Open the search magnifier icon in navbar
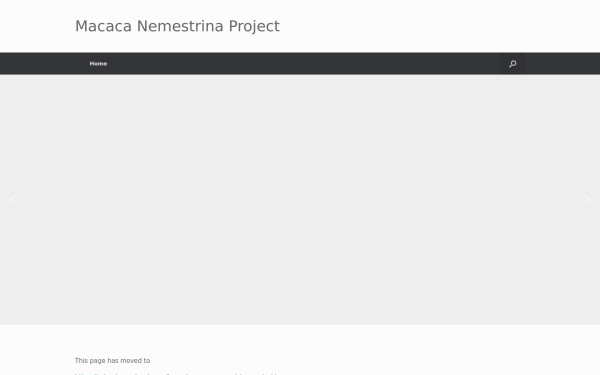Viewport: 600px width, 375px height. pyautogui.click(x=513, y=64)
